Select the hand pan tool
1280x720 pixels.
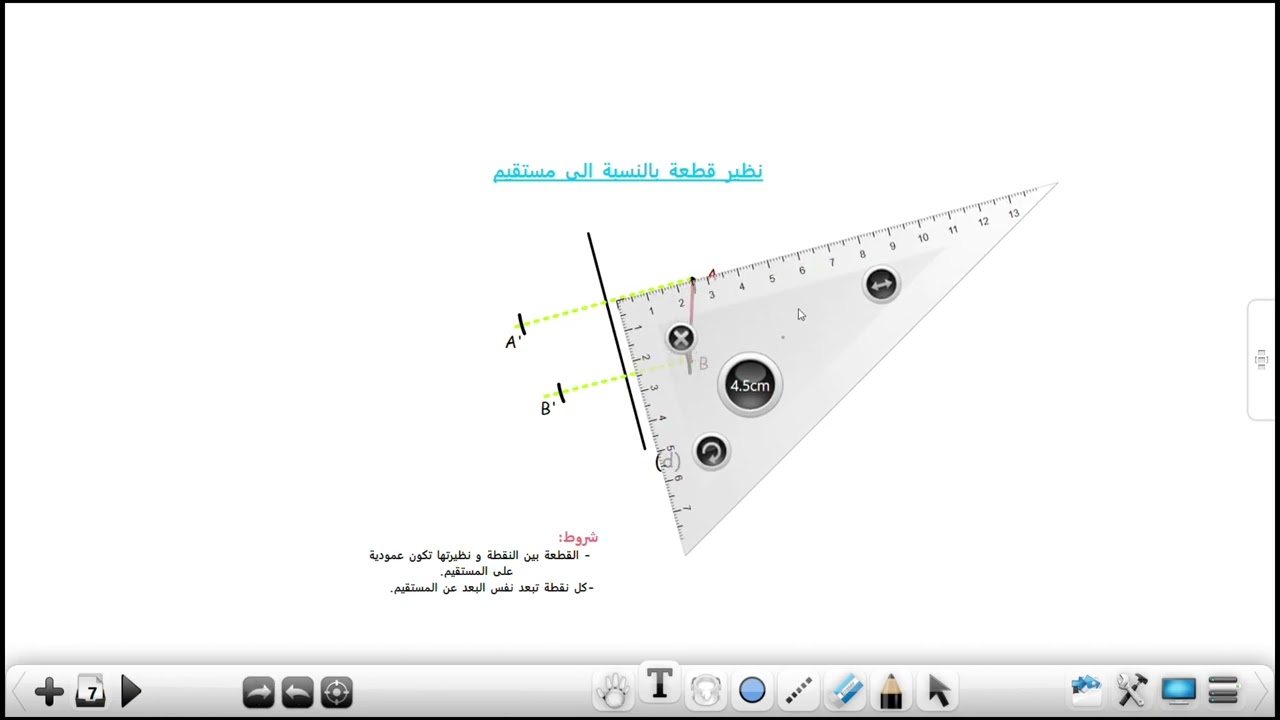point(613,691)
